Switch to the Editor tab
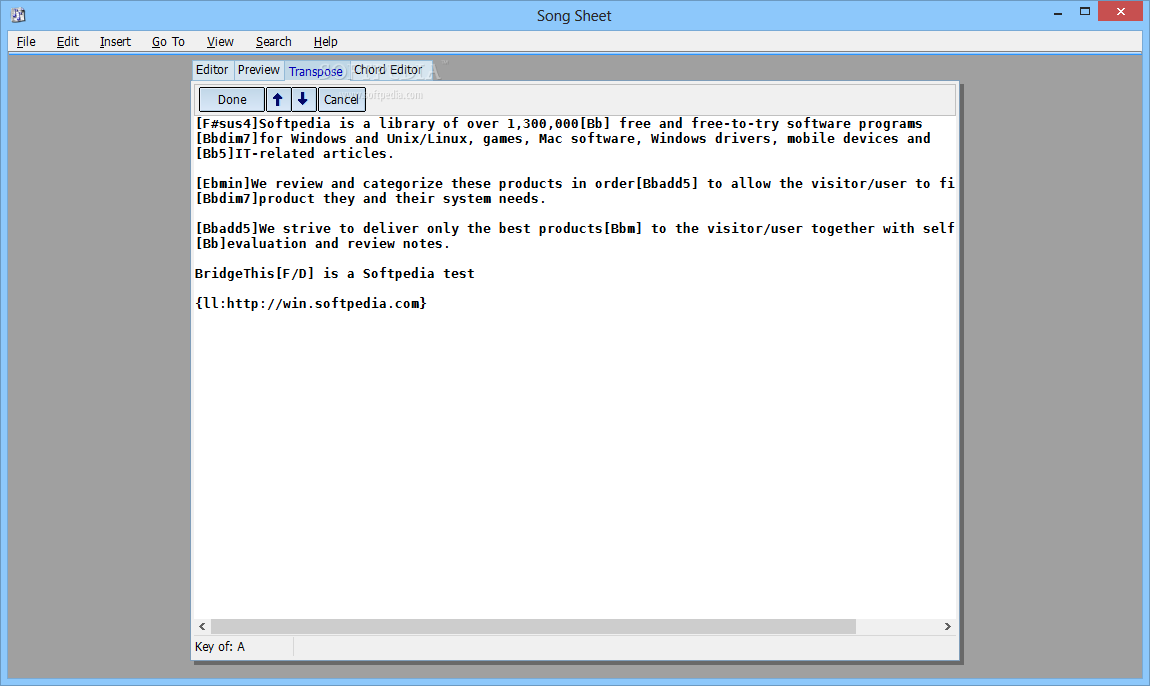Image resolution: width=1150 pixels, height=686 pixels. (212, 70)
